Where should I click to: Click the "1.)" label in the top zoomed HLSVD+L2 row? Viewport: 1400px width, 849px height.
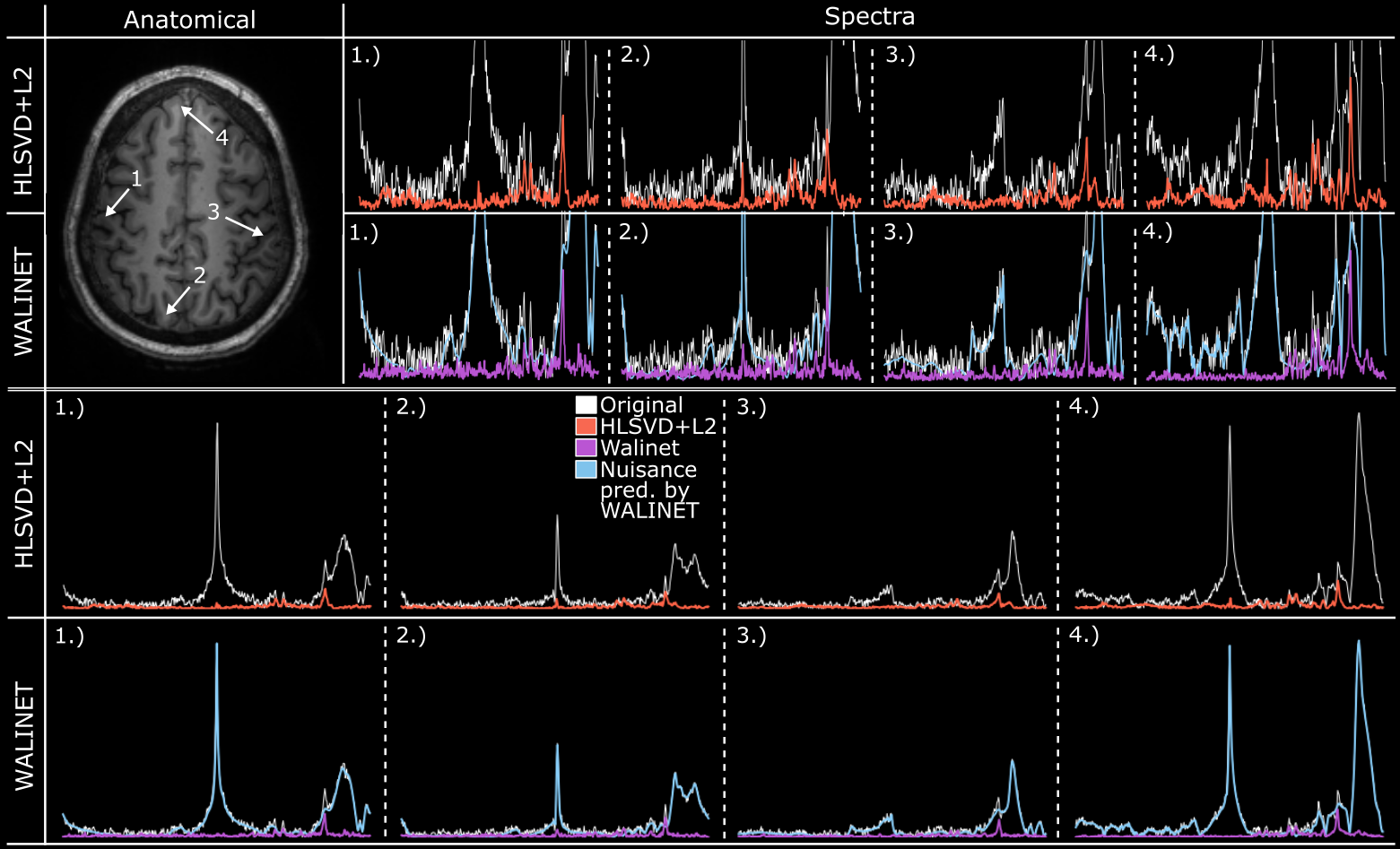(366, 55)
